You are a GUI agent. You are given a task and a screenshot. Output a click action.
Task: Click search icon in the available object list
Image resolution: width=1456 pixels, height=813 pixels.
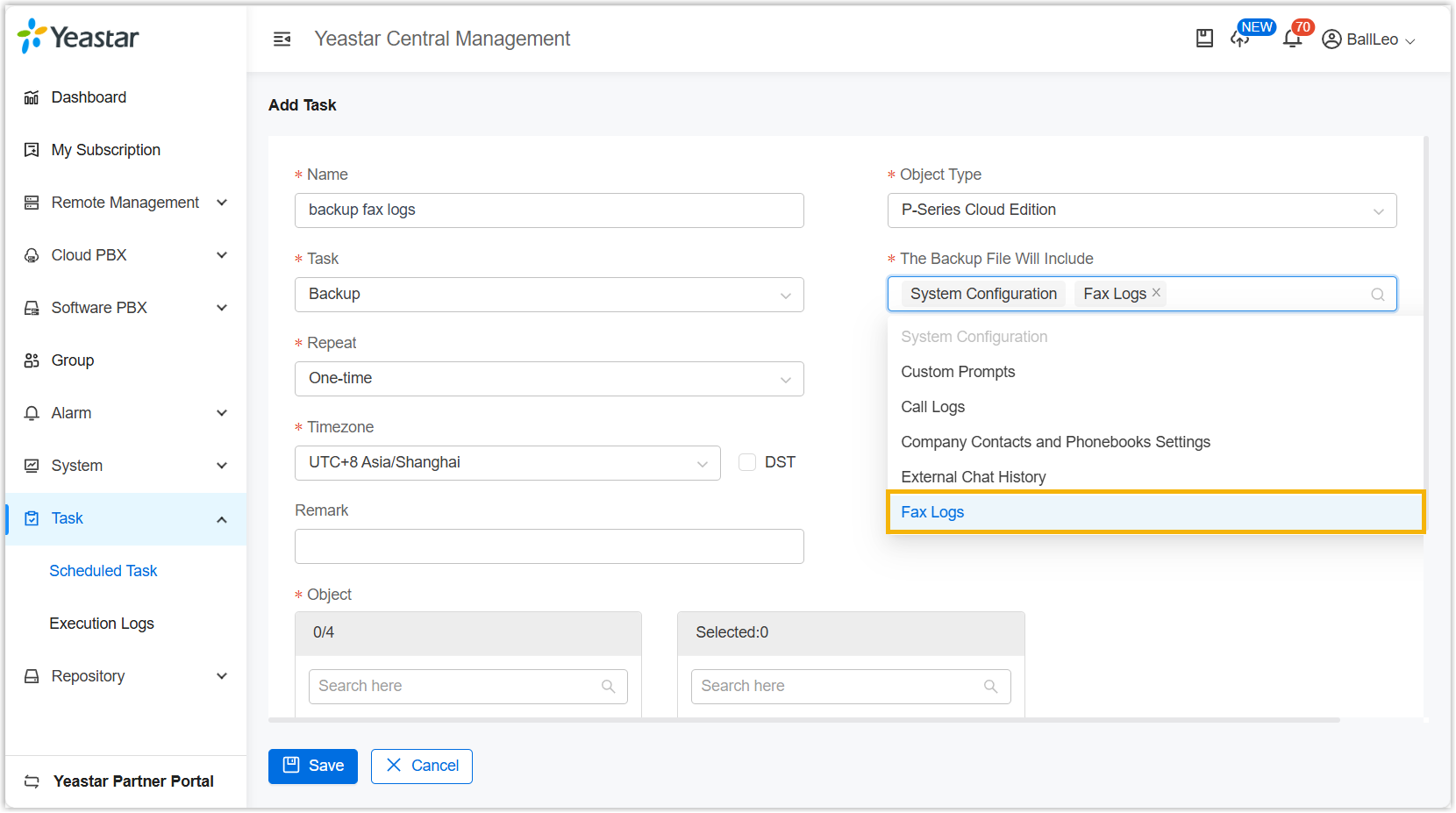pos(608,687)
